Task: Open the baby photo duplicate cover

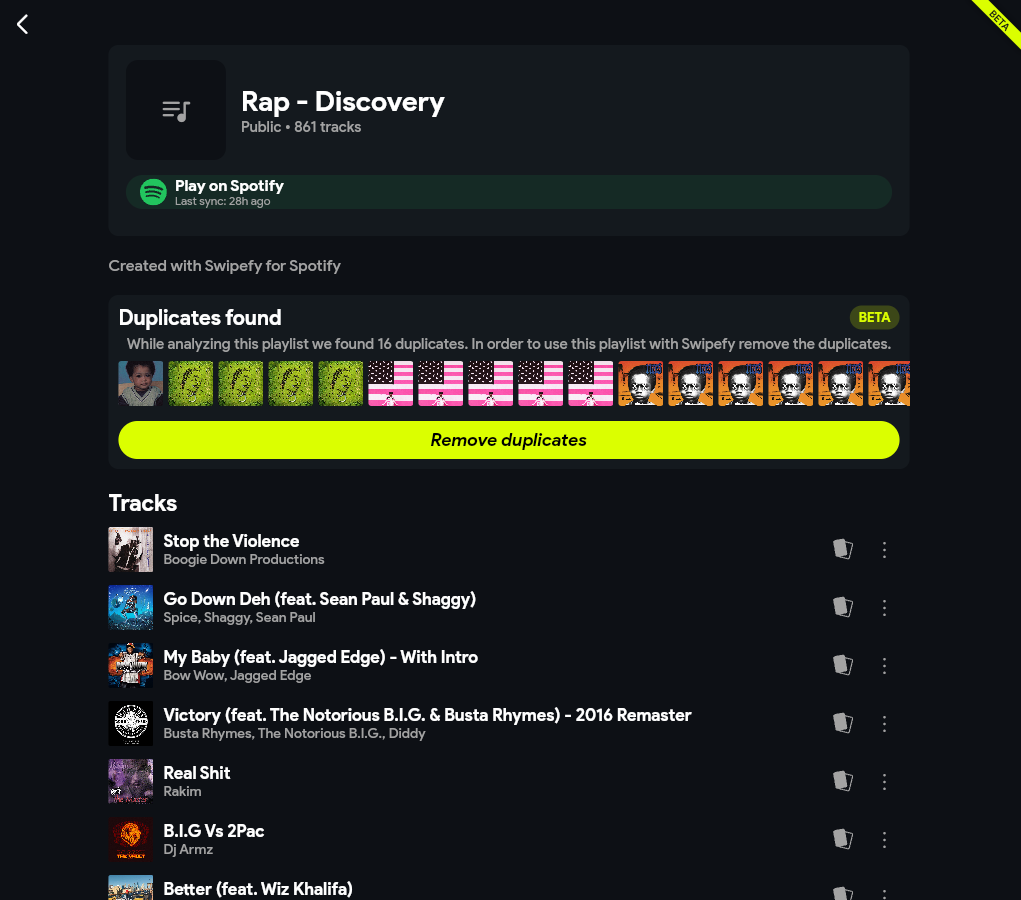Action: coord(141,384)
